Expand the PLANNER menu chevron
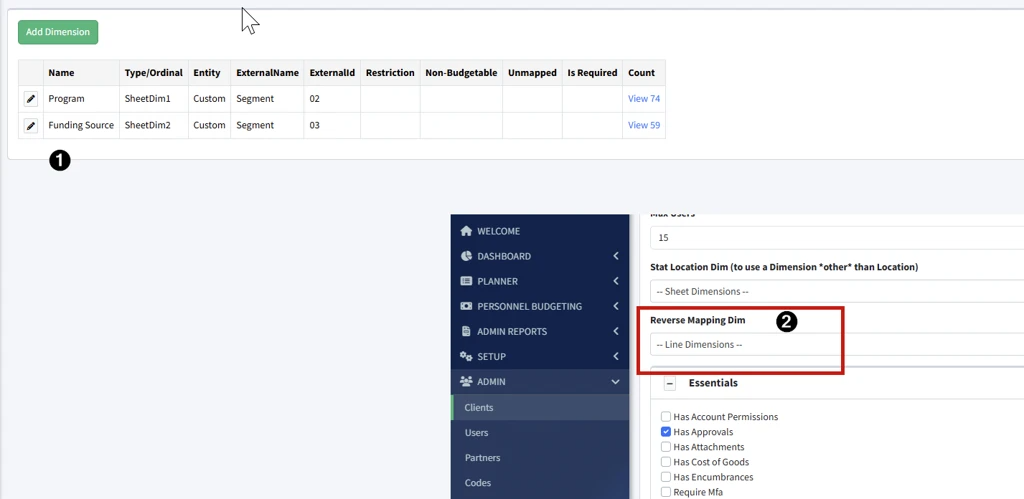Image resolution: width=1024 pixels, height=499 pixels. 616,281
